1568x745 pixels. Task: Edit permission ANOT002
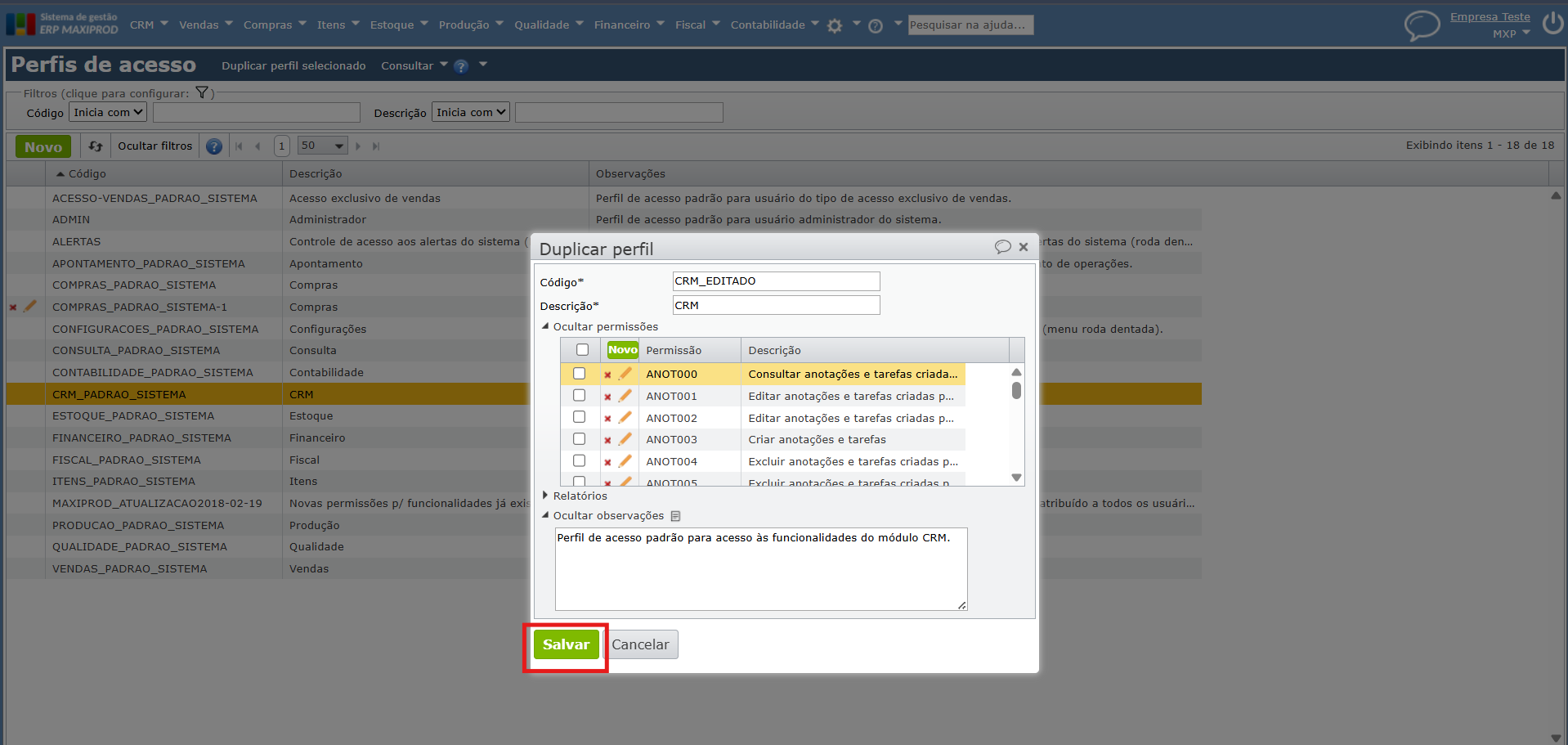tap(625, 418)
